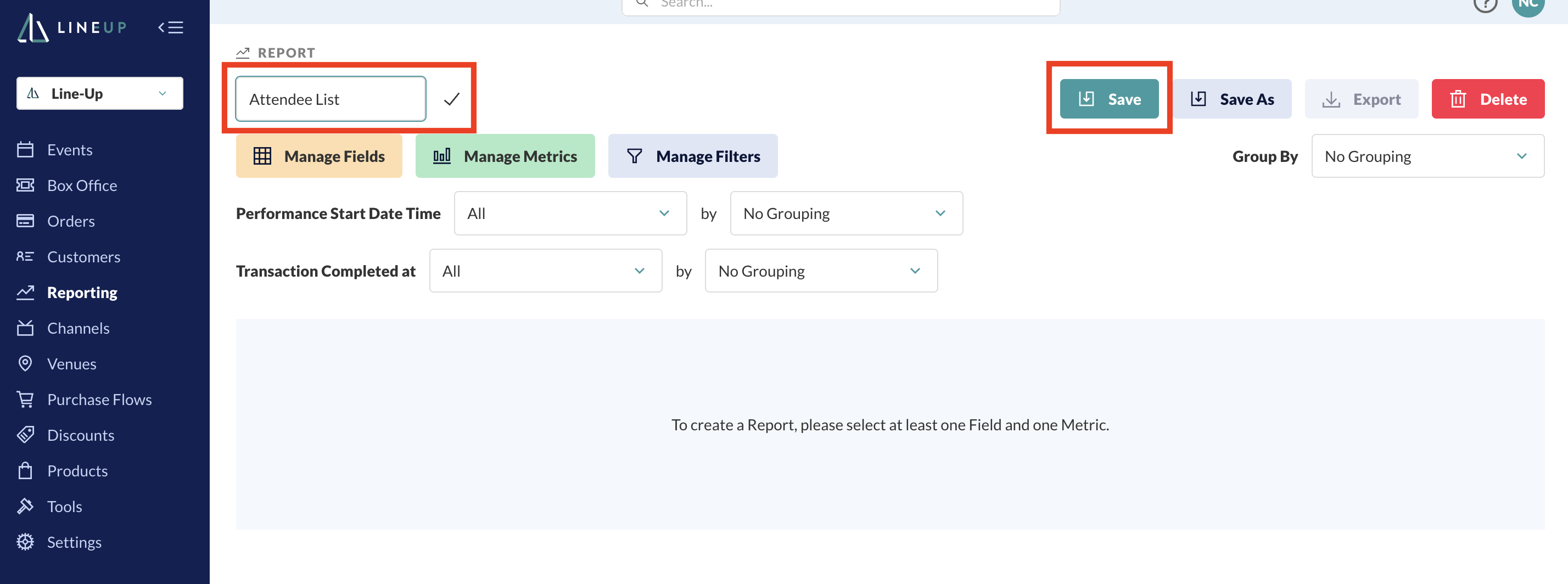Click the LineUp logo

(x=72, y=27)
